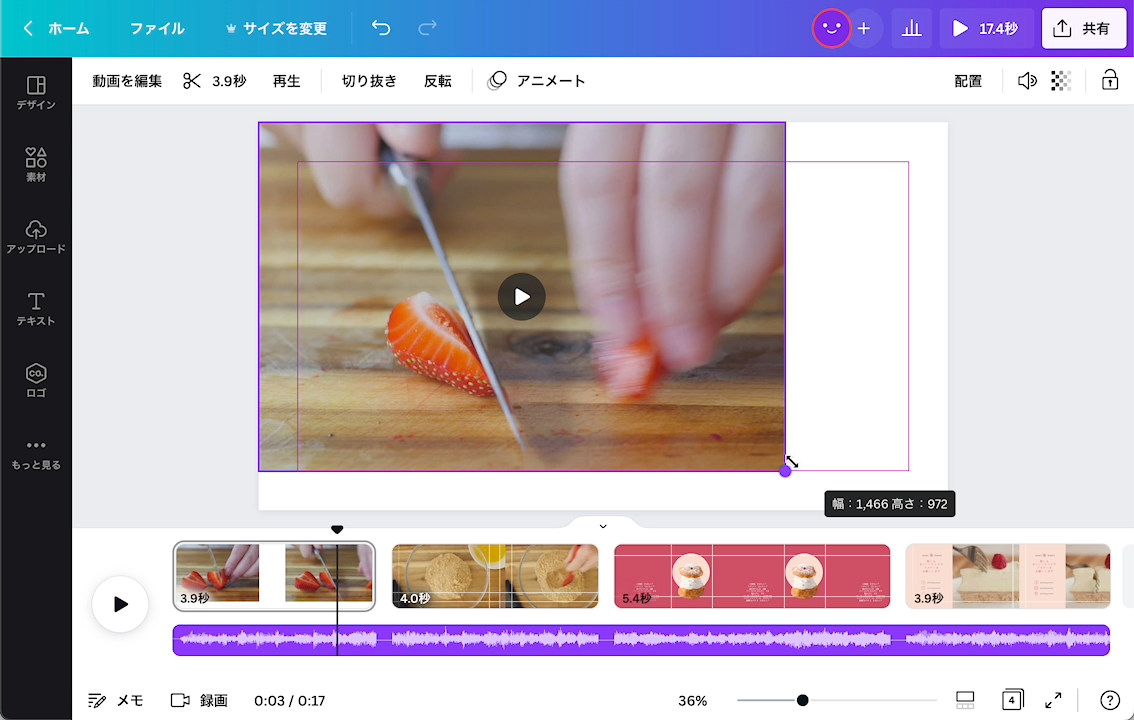Play presentation 17.4秒 button
1134x720 pixels.
point(986,28)
